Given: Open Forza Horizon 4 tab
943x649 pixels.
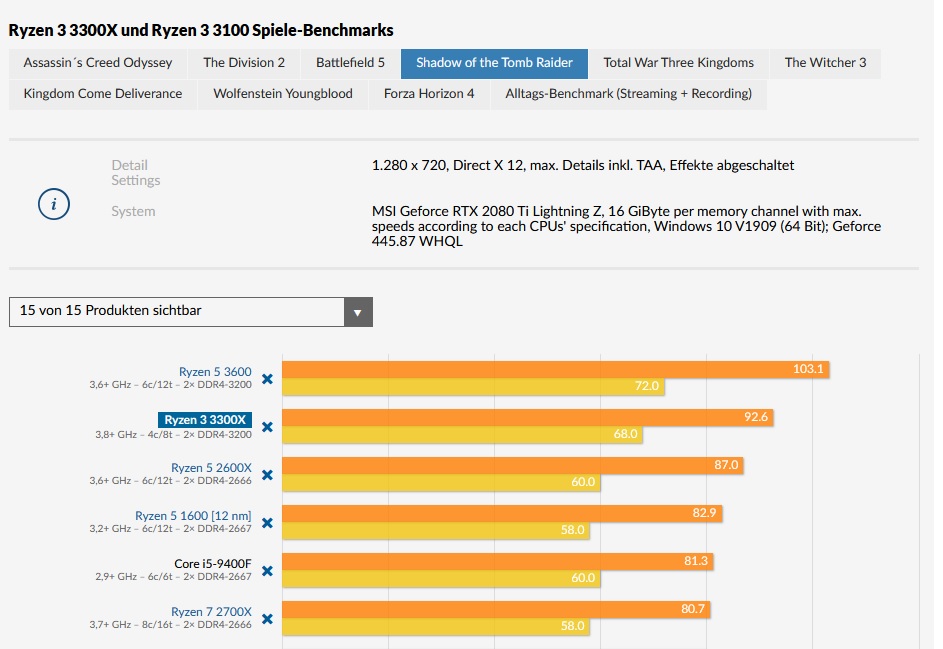Looking at the screenshot, I should [x=429, y=94].
